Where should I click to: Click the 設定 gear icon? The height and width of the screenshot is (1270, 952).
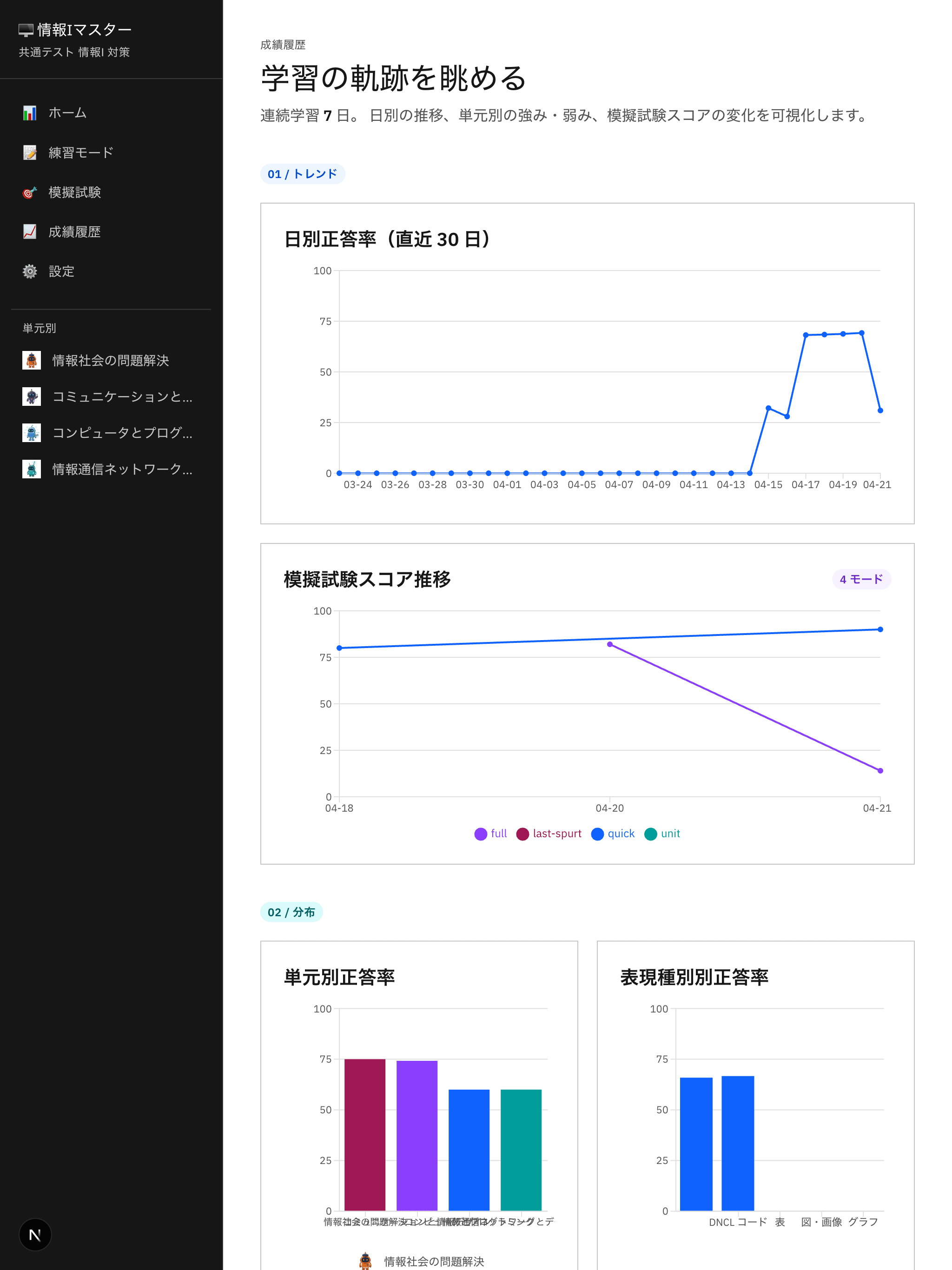pyautogui.click(x=29, y=271)
